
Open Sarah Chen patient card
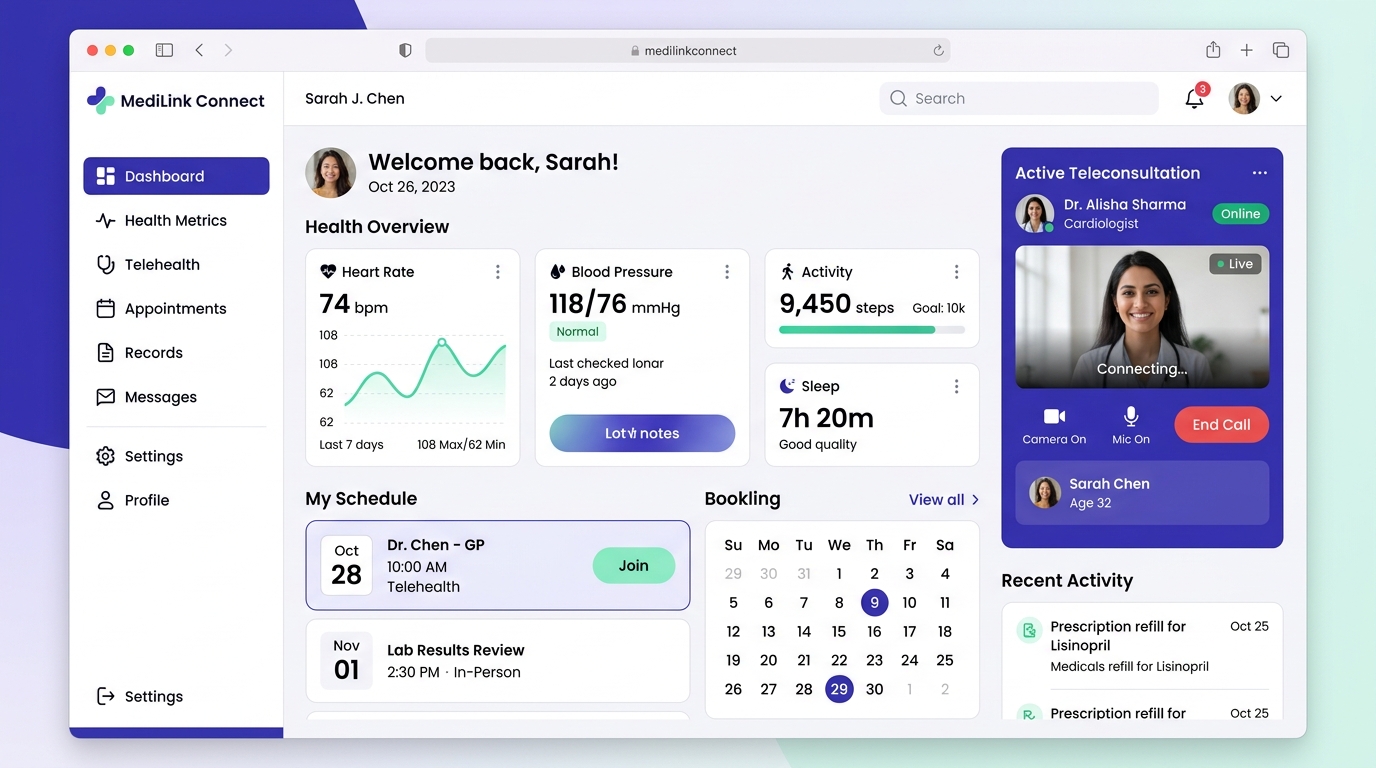tap(1142, 493)
